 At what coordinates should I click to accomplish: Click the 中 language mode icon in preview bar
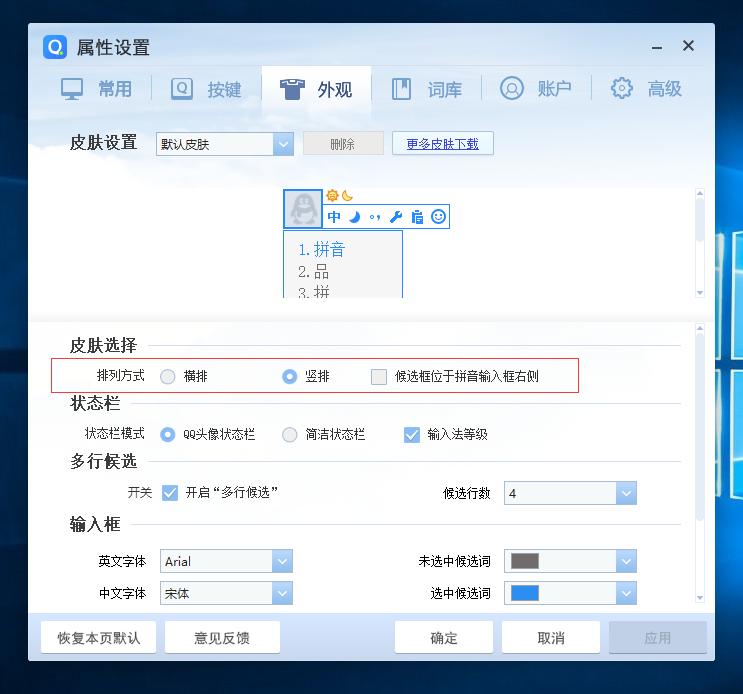coord(334,217)
